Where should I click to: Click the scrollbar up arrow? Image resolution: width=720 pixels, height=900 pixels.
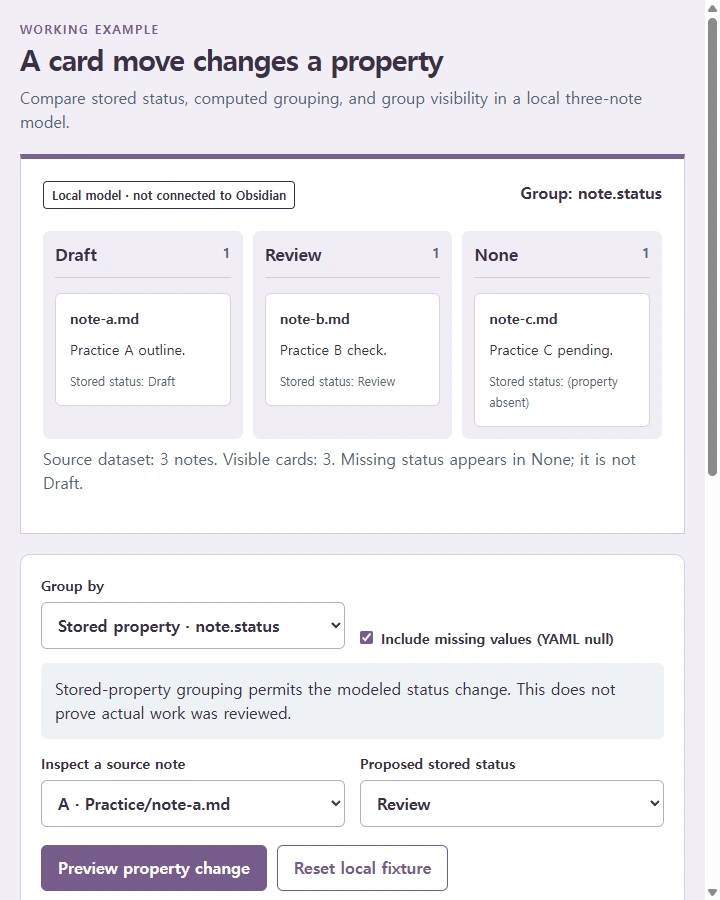click(713, 8)
